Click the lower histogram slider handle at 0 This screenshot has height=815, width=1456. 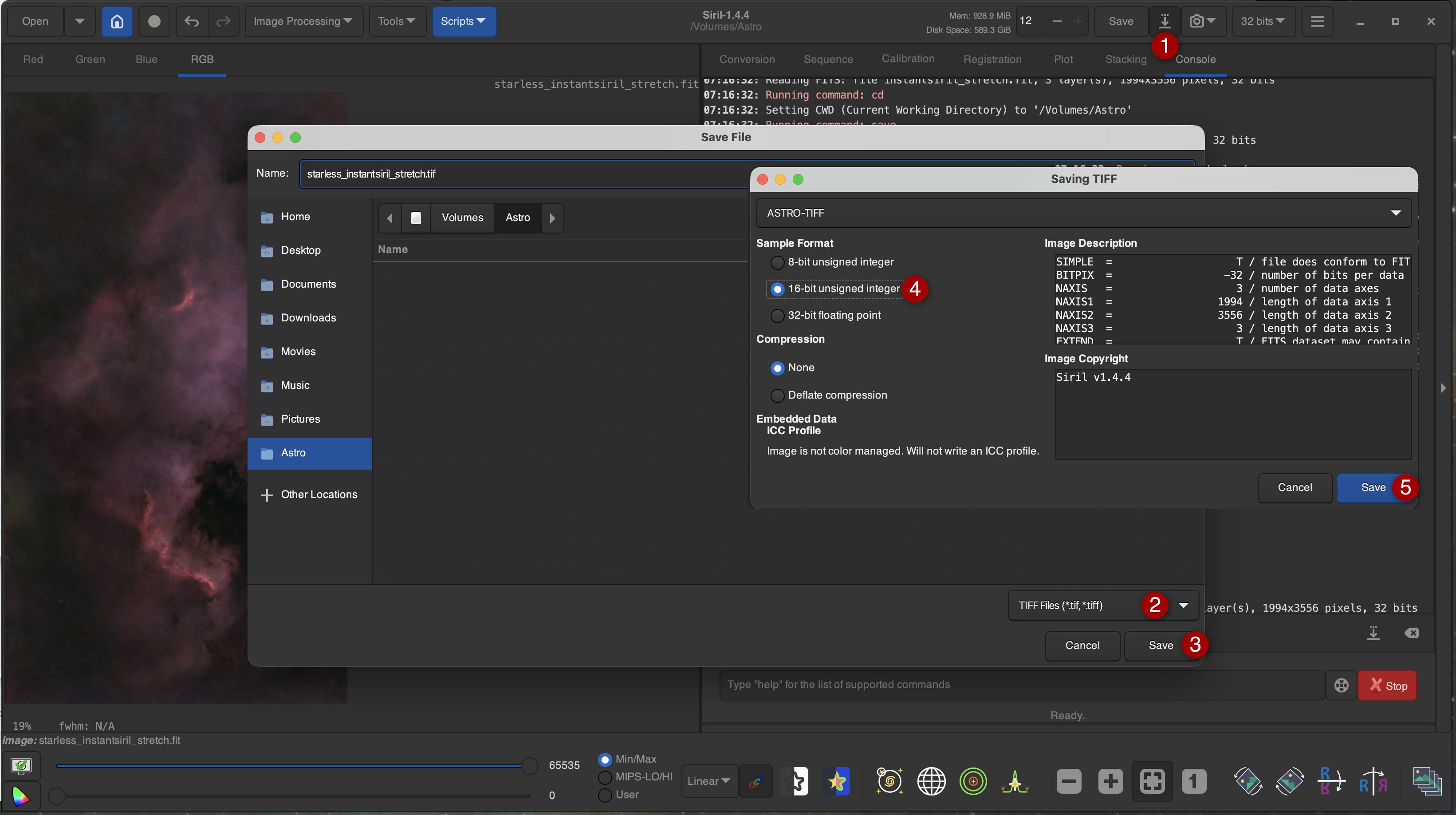56,796
